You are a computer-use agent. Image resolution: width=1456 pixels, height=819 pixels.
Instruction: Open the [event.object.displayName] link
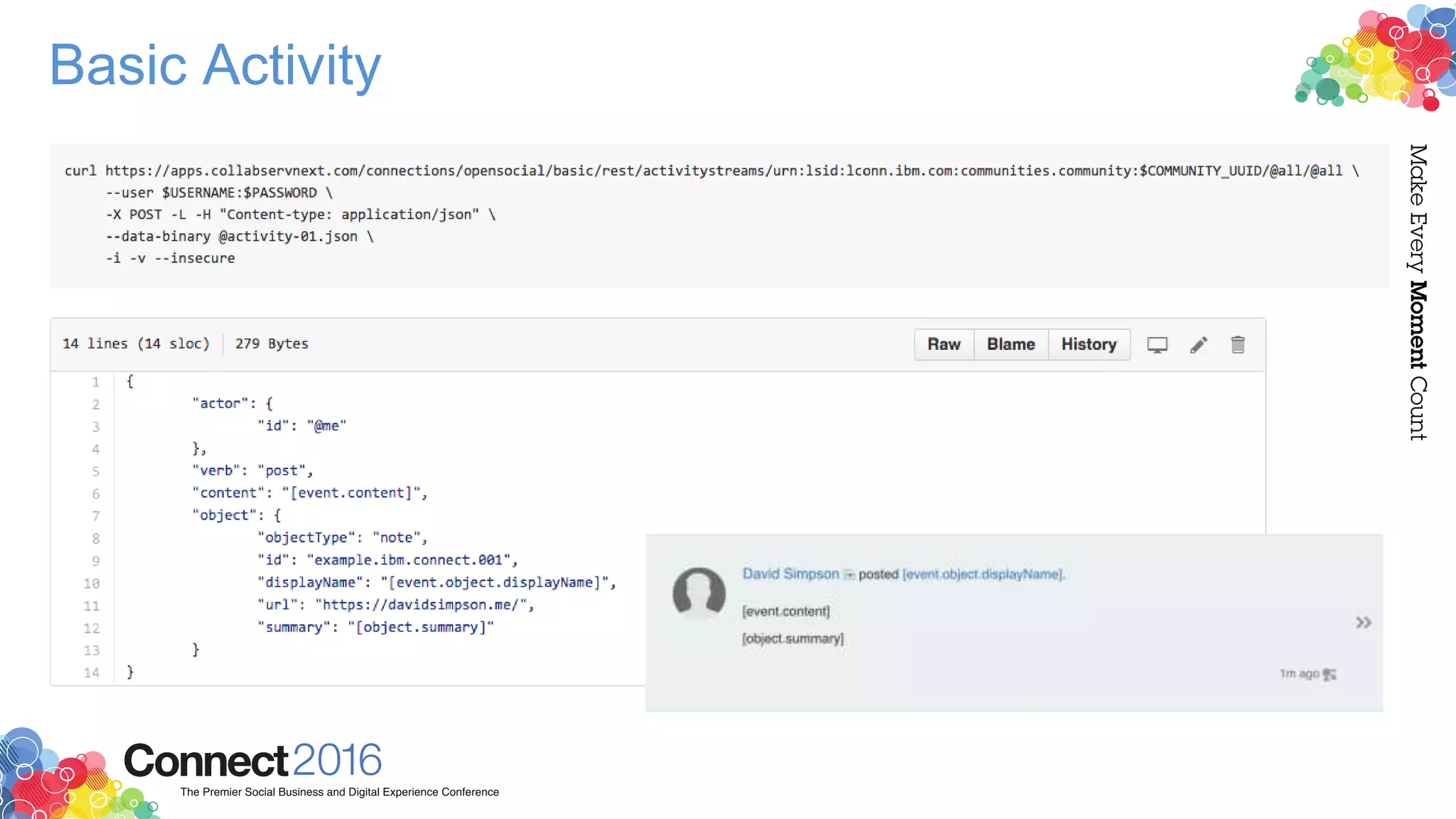983,574
